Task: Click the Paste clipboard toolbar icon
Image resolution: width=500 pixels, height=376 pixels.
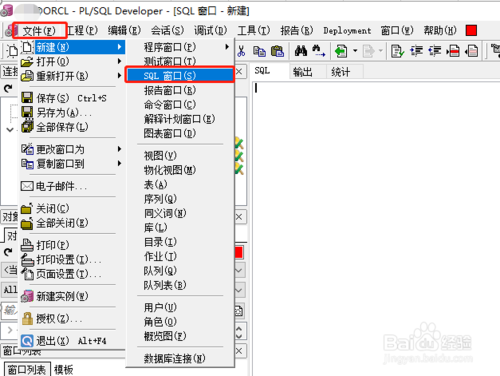Action: click(x=277, y=51)
